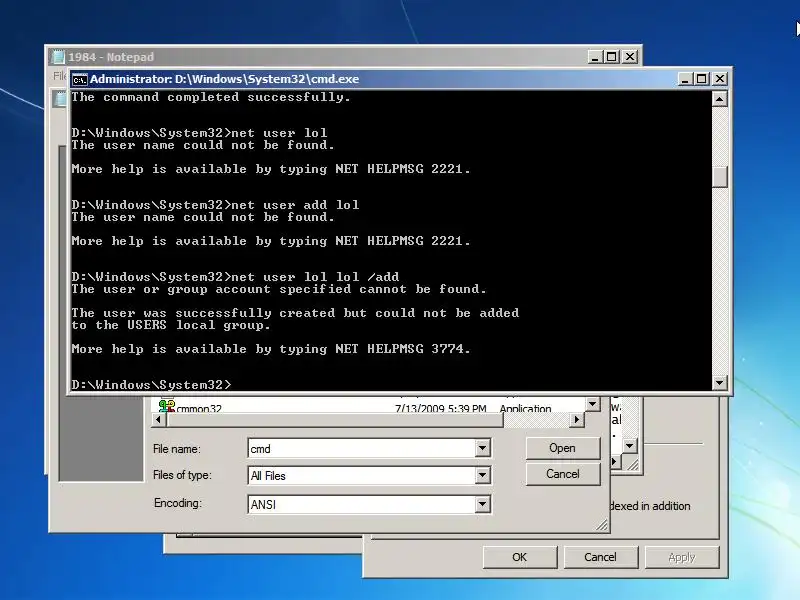Click the Notepad icon in 1984 title bar
800x600 pixels.
tap(59, 57)
